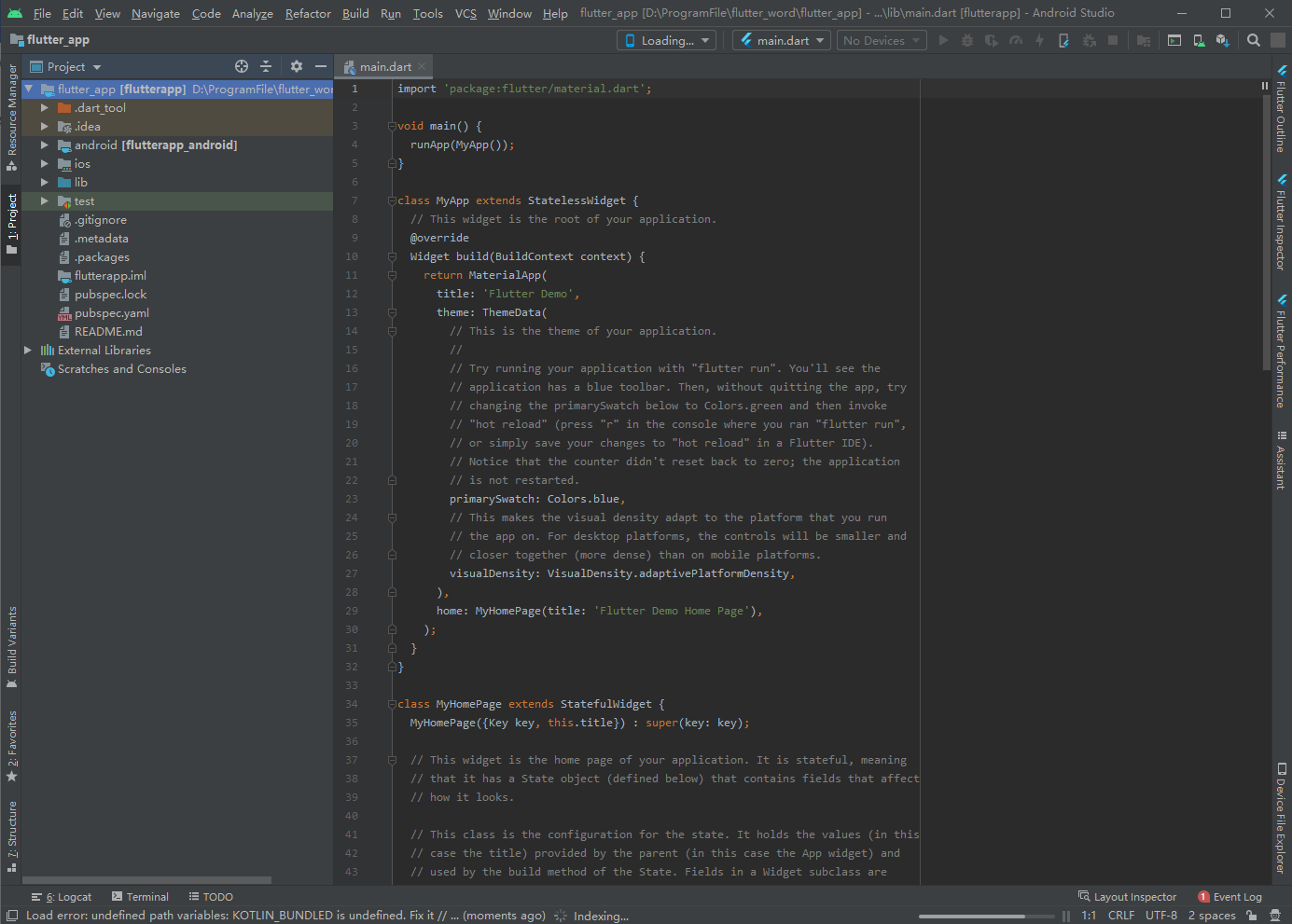Click the Debug bug icon in toolbar
The height and width of the screenshot is (924, 1292).
[x=967, y=40]
